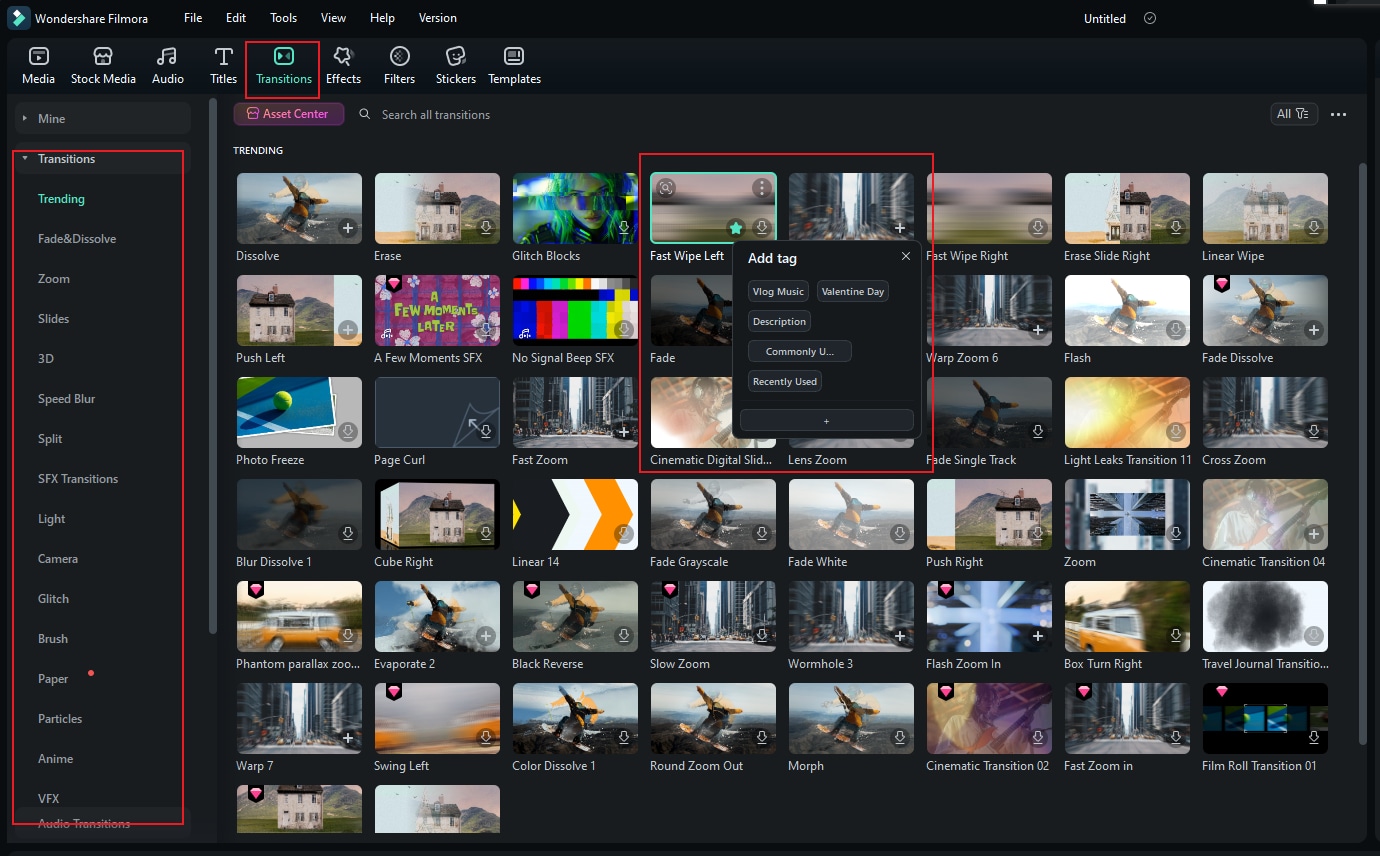Select the Cube Right transition thumbnail

click(437, 514)
